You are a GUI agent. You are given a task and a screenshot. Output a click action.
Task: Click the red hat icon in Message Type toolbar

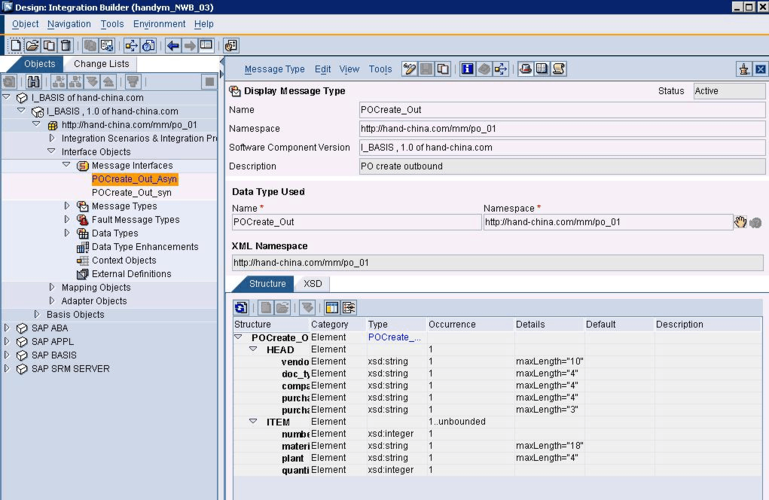pyautogui.click(x=525, y=69)
